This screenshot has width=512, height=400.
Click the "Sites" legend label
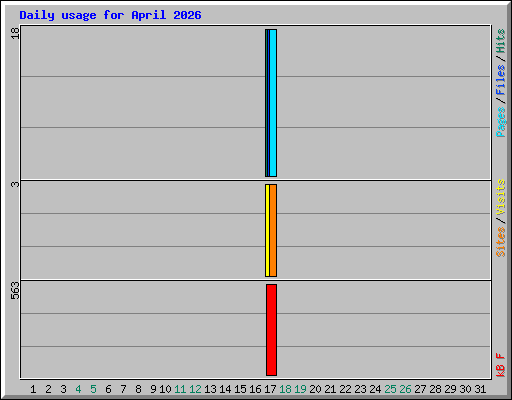(x=501, y=242)
